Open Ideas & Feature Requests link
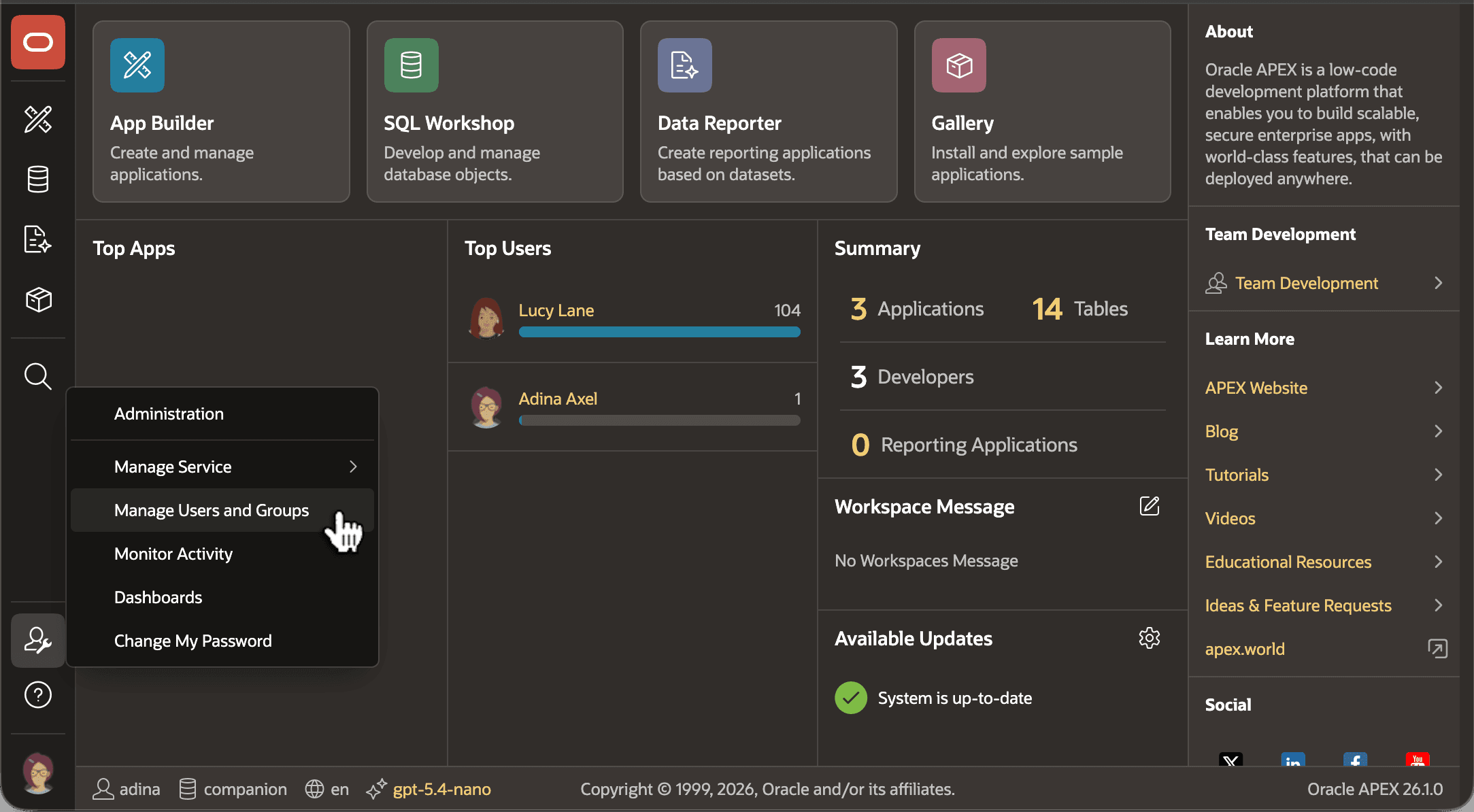Image resolution: width=1474 pixels, height=812 pixels. tap(1299, 605)
